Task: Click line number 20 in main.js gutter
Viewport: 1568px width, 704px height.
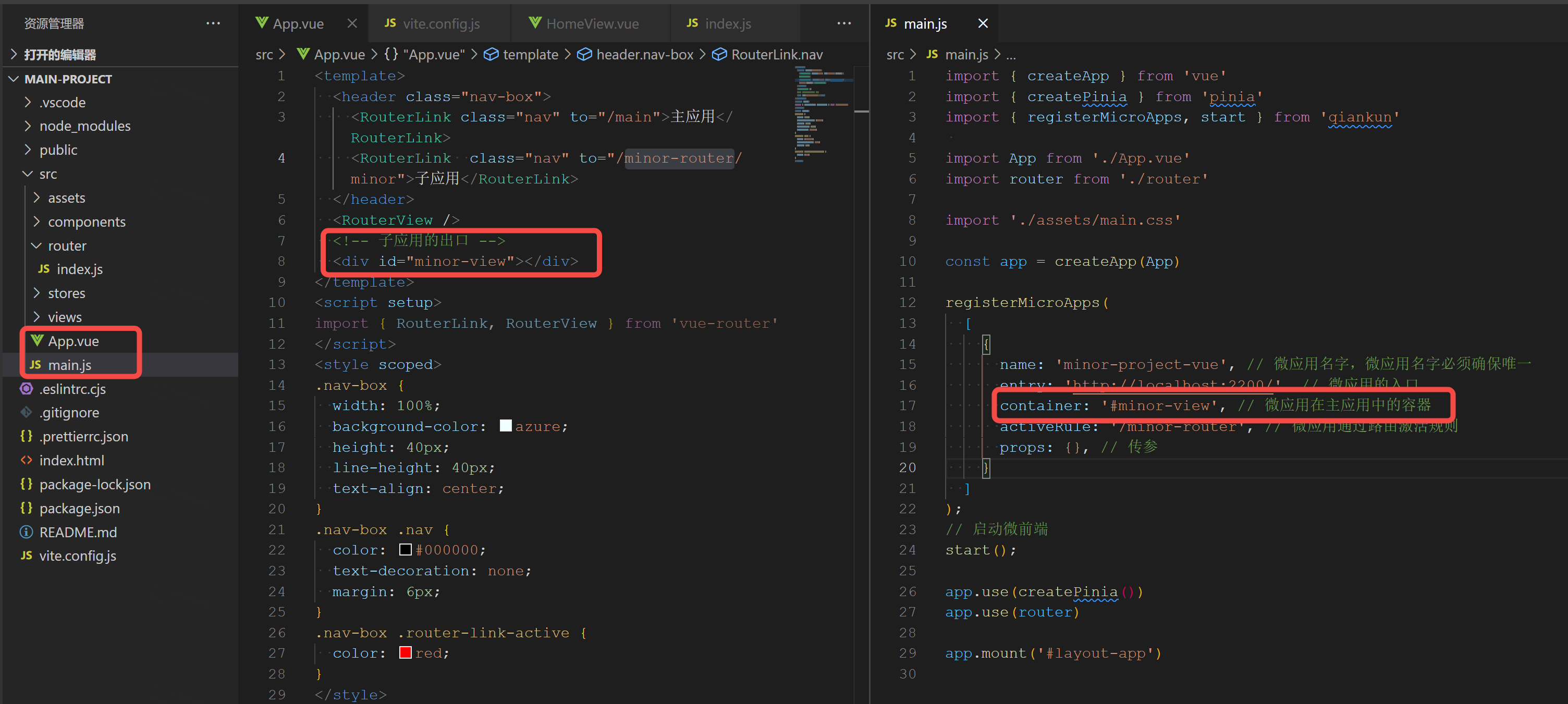Action: click(x=907, y=467)
